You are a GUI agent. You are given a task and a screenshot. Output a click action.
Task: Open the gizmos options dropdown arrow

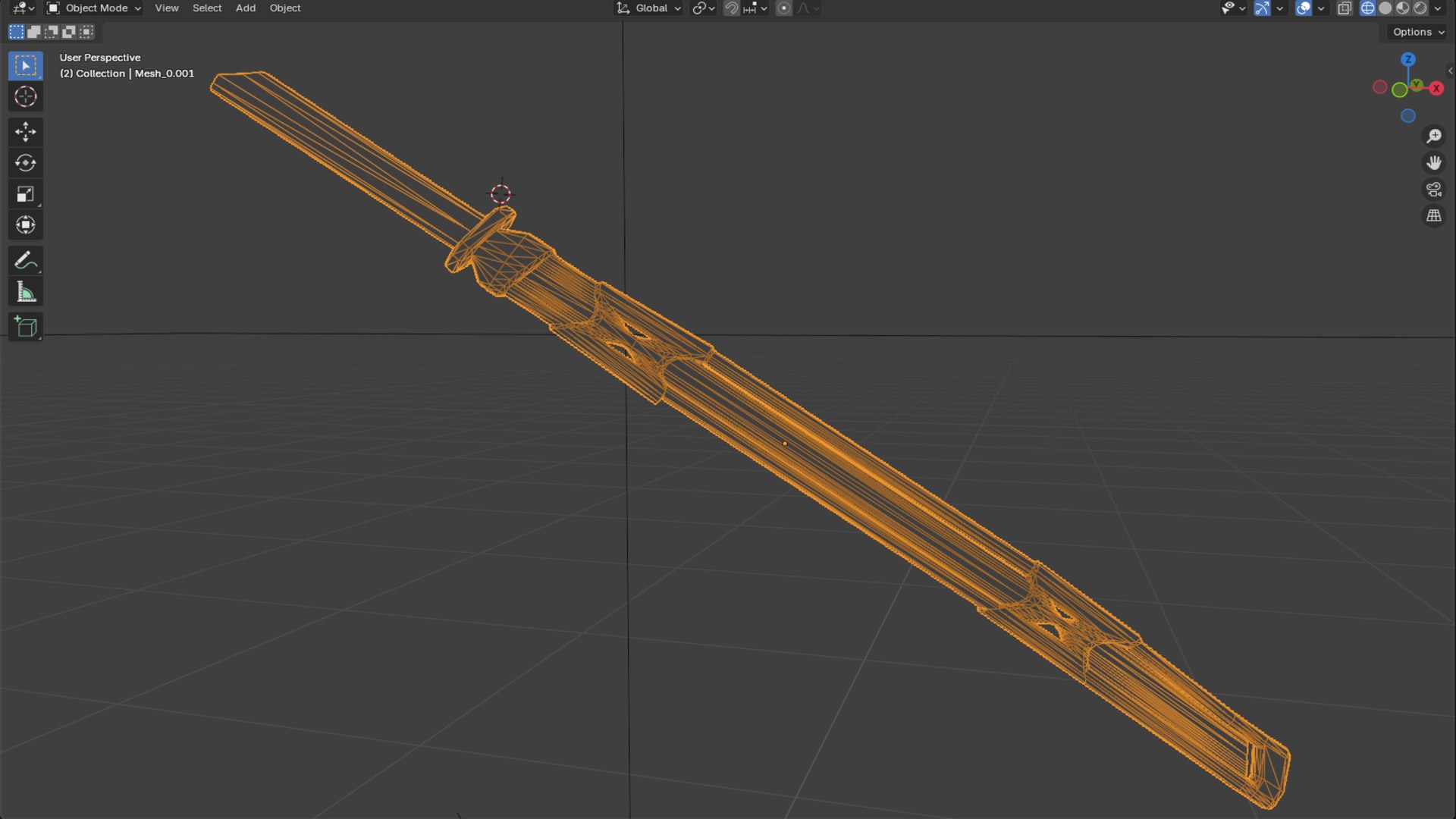(1280, 8)
